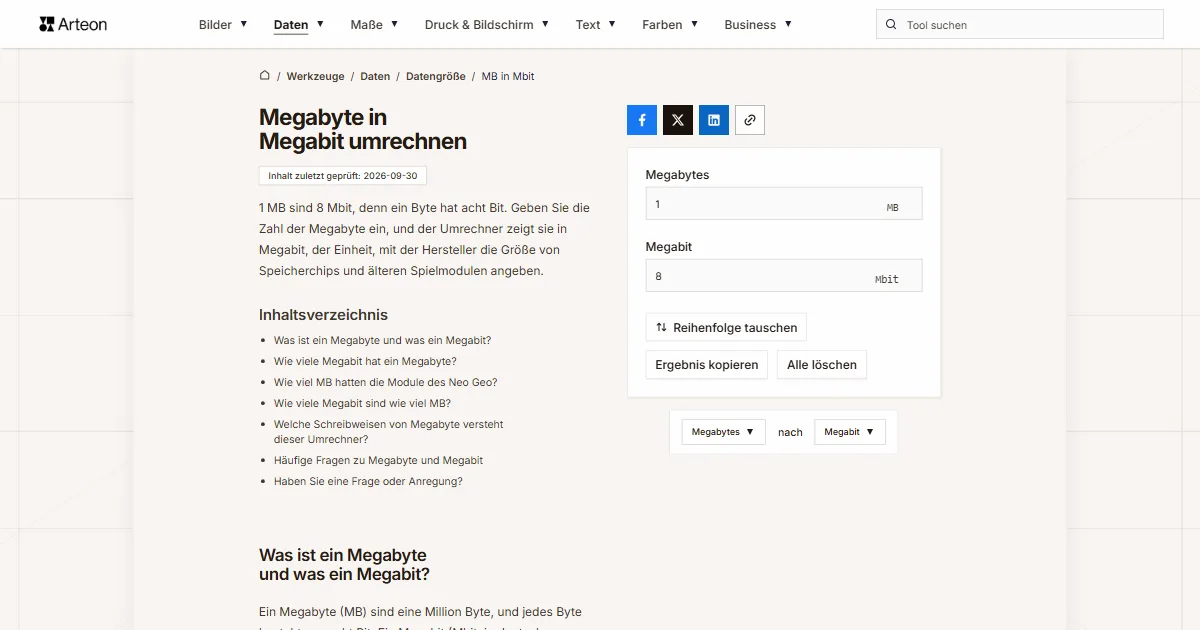This screenshot has height=630, width=1200.
Task: Open the Druck & Bildschirm menu
Action: coord(487,25)
